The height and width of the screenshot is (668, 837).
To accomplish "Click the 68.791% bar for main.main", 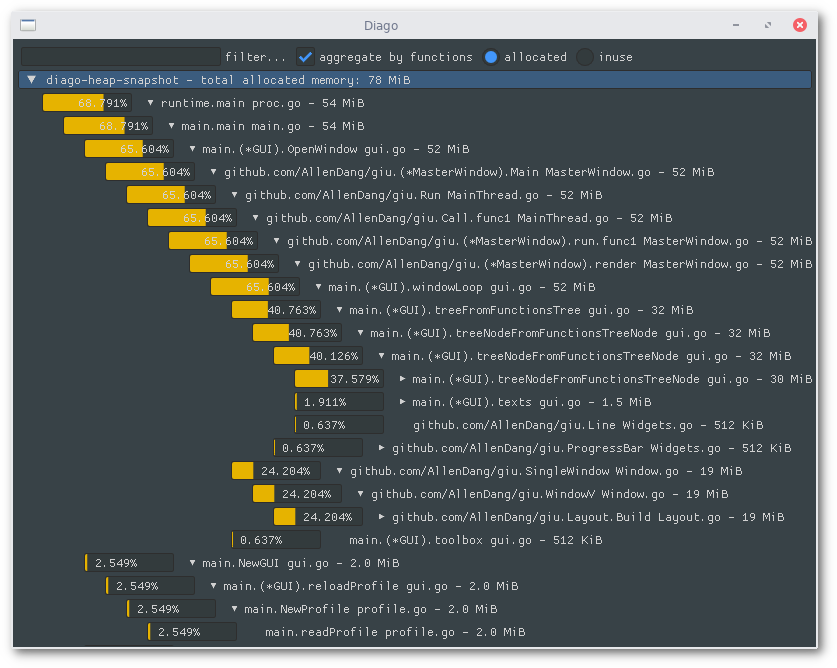I will (108, 125).
